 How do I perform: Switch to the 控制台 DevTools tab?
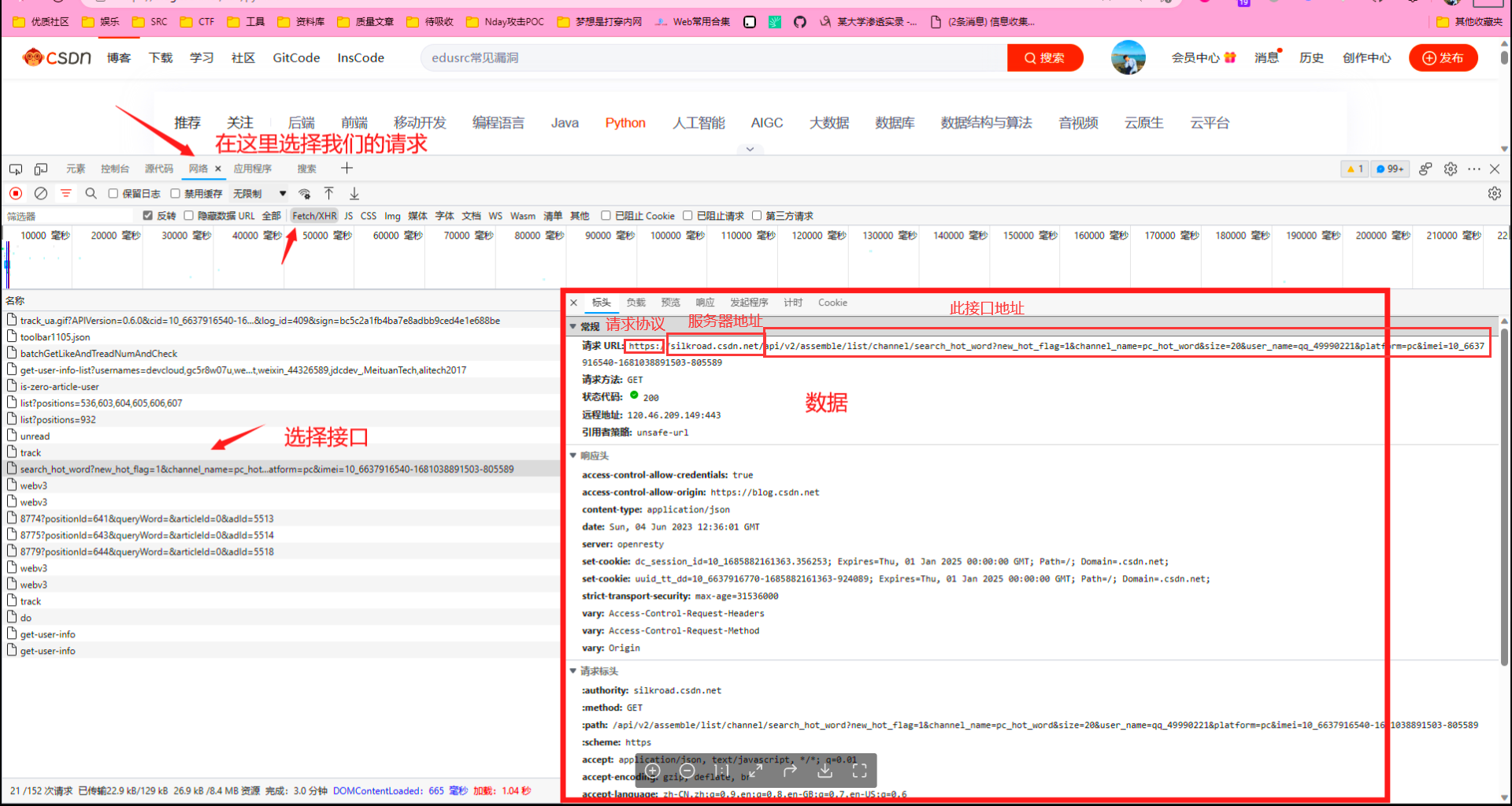coord(114,169)
